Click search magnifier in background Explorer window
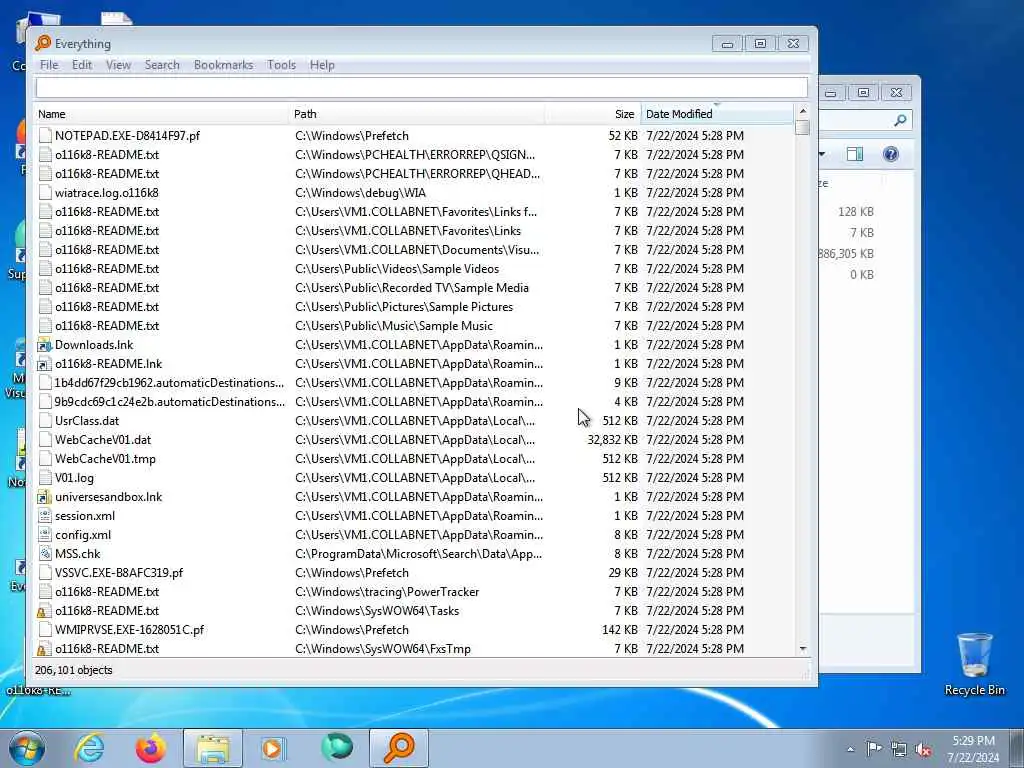1024x768 pixels. (x=900, y=120)
